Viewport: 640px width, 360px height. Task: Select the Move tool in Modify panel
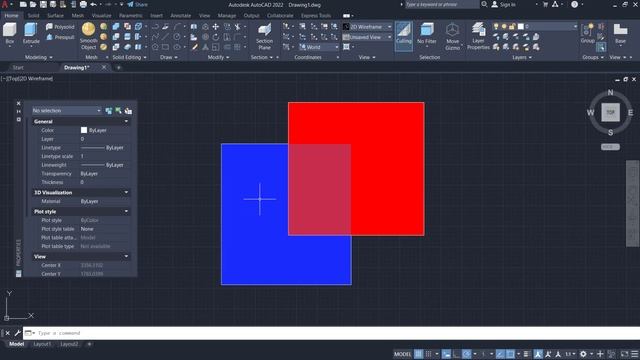216,27
